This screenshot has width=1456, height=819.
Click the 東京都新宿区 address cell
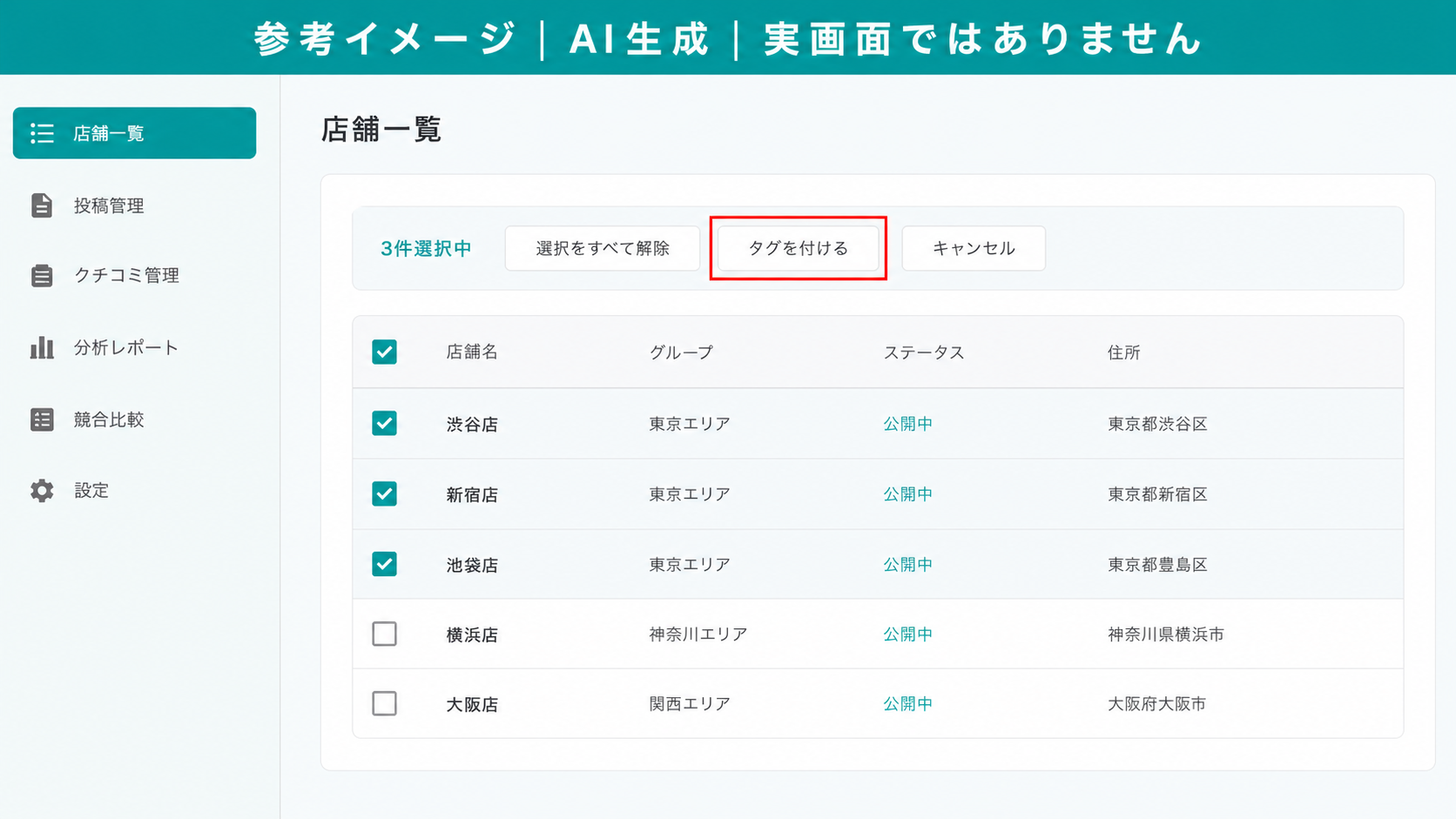click(1157, 493)
